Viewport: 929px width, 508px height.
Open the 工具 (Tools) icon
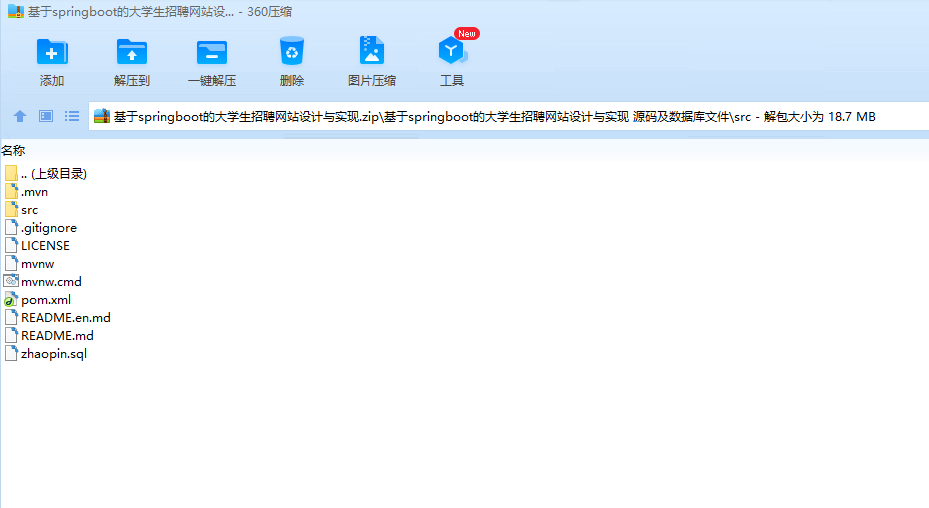coord(452,50)
